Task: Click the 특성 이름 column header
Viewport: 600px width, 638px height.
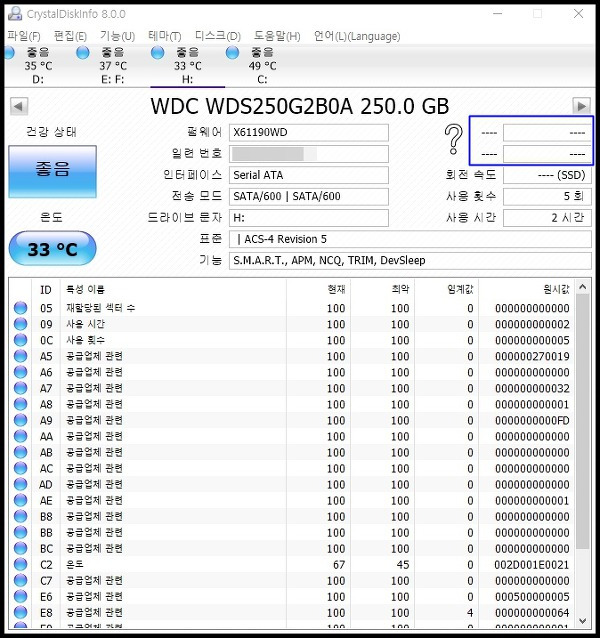Action: click(173, 290)
